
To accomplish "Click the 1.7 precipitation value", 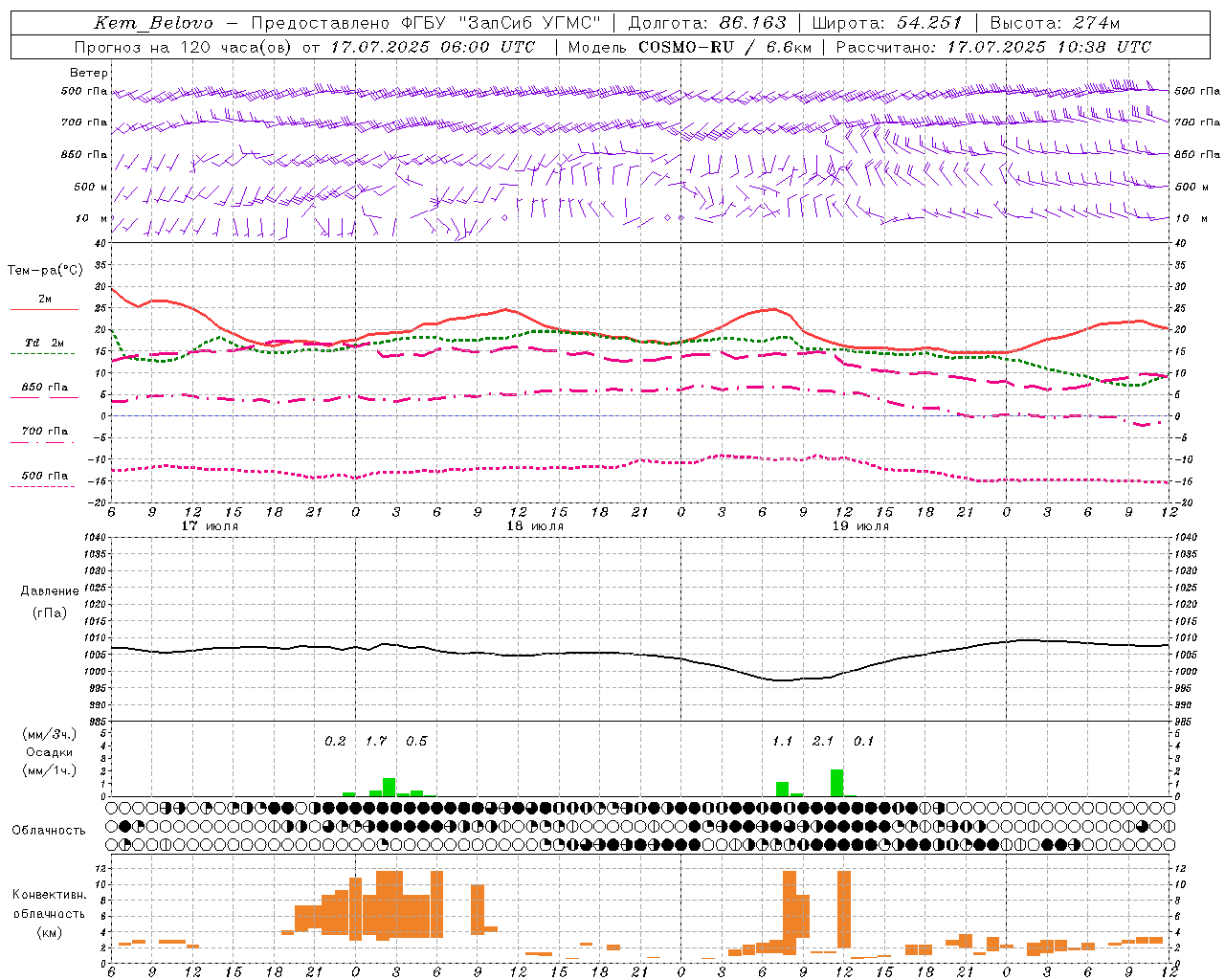I will pos(376,741).
